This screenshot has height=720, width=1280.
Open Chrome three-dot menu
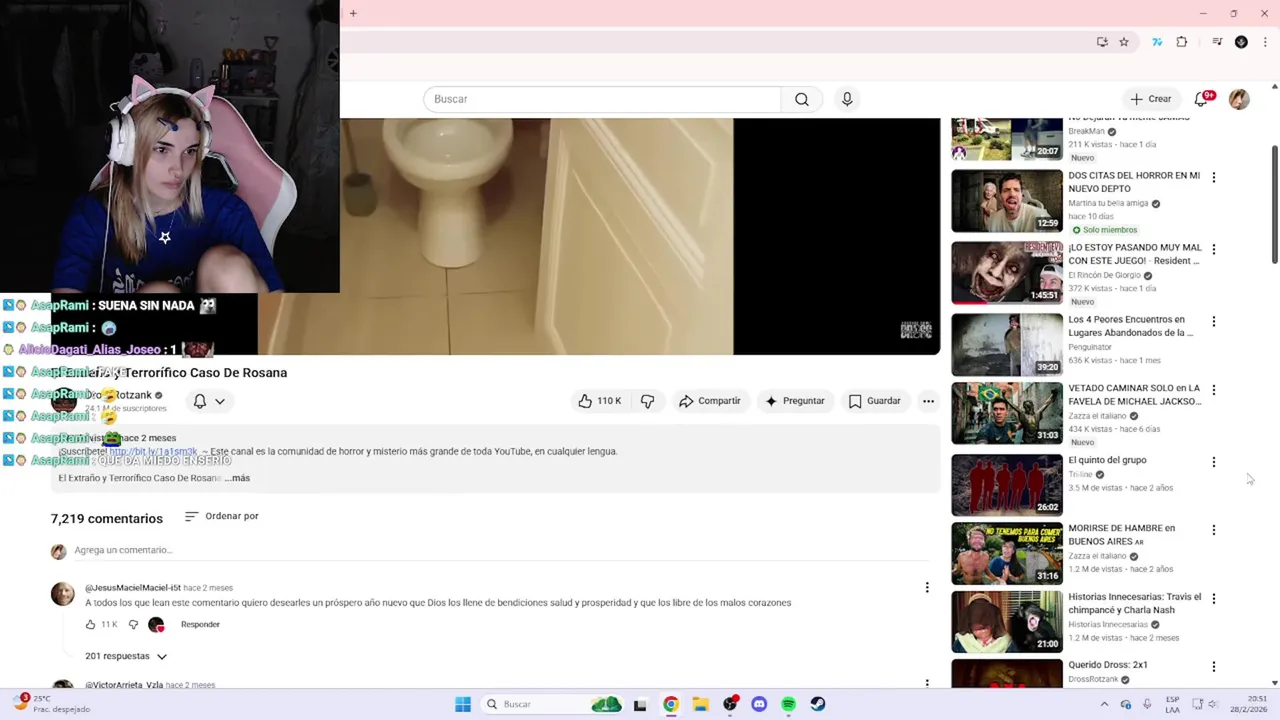pyautogui.click(x=1265, y=42)
